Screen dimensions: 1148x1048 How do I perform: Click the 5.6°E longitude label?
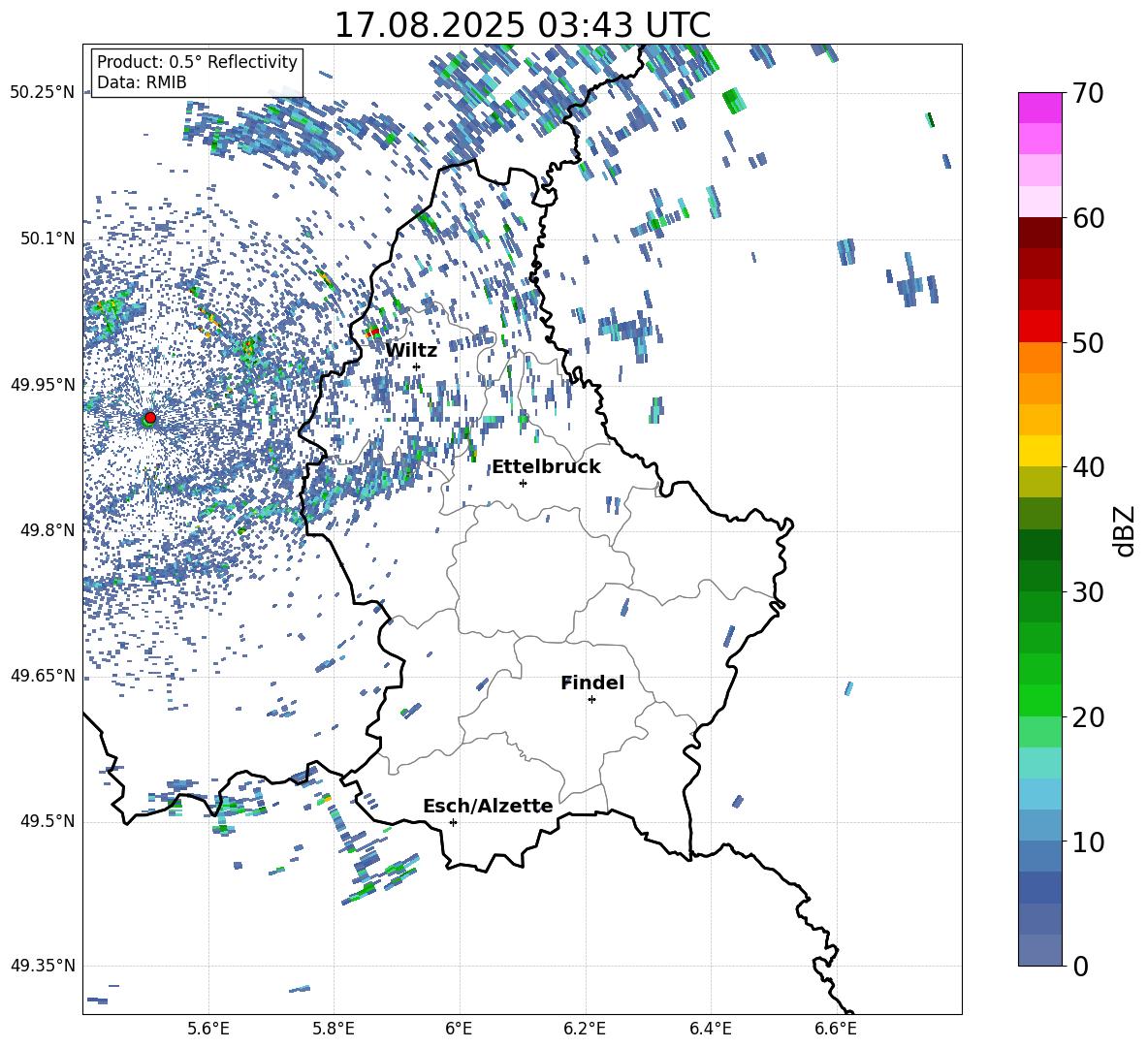click(208, 1029)
